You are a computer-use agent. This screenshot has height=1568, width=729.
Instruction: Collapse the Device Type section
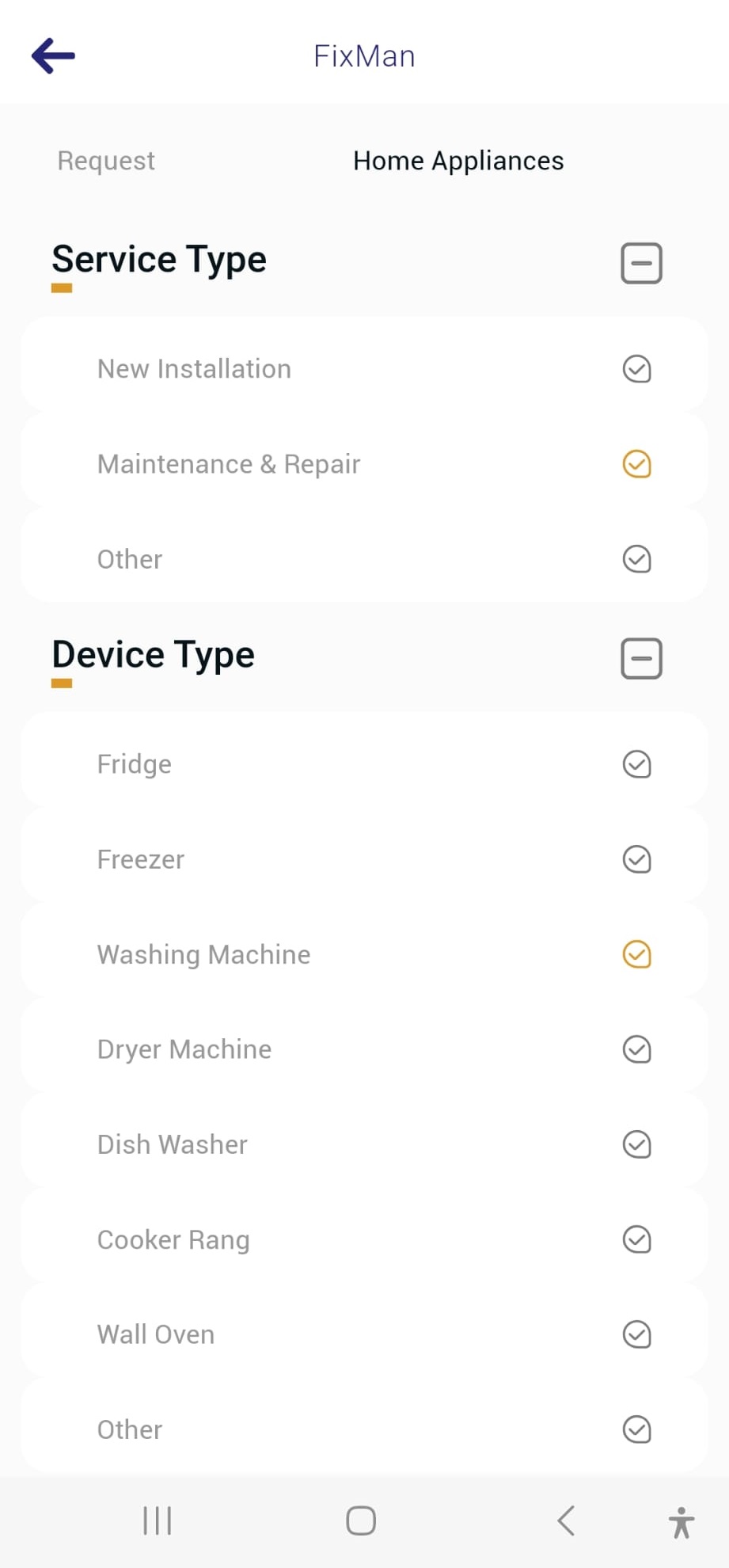click(x=641, y=658)
